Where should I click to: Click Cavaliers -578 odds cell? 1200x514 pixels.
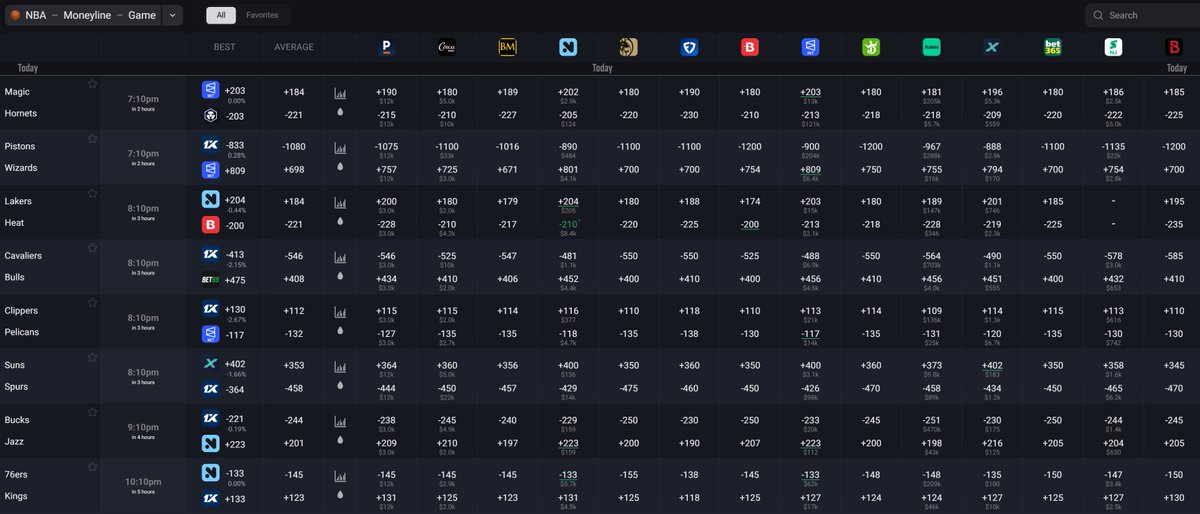point(1113,255)
